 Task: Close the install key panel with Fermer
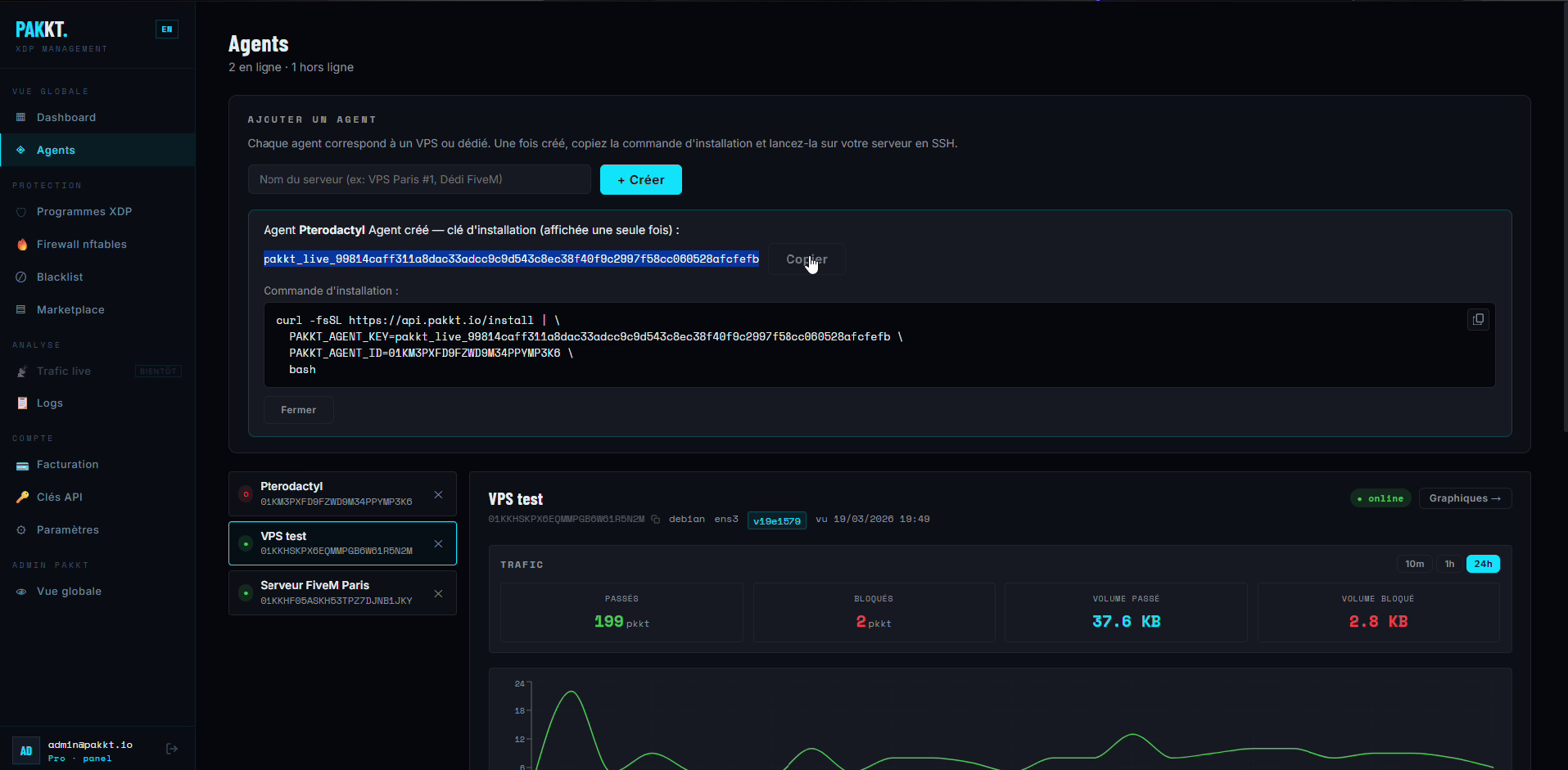[298, 410]
